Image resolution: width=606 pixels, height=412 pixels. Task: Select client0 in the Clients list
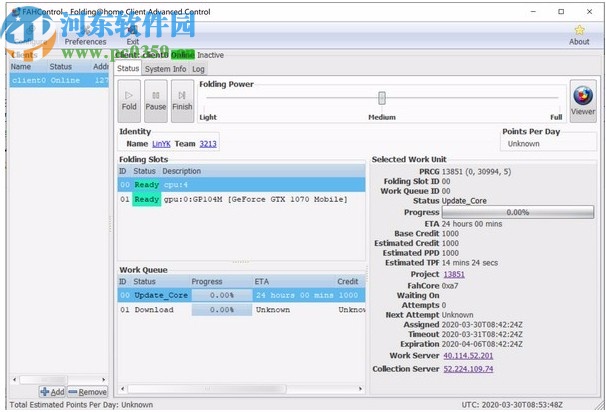click(59, 80)
